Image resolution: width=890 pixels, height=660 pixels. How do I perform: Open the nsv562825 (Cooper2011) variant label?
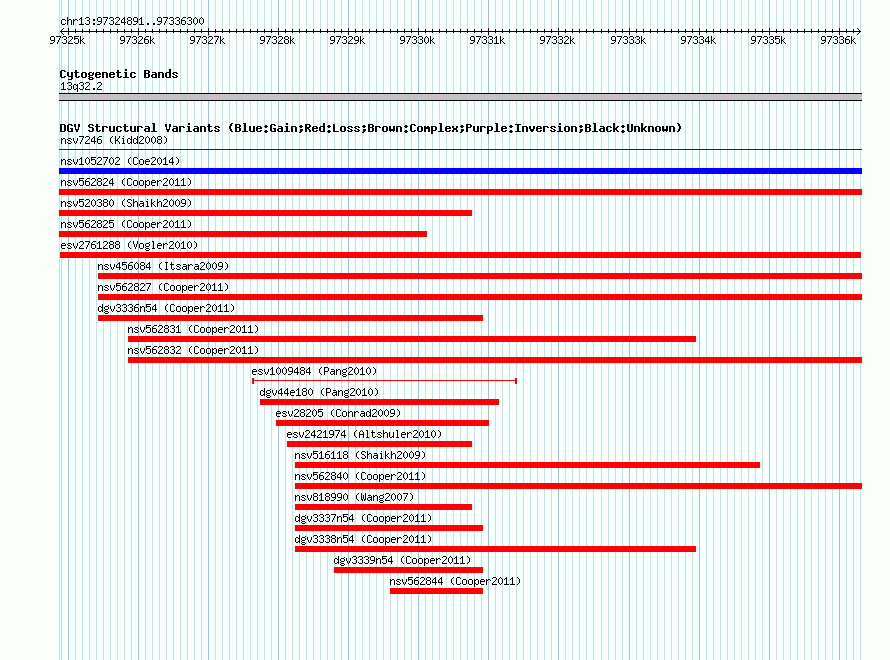pos(126,224)
